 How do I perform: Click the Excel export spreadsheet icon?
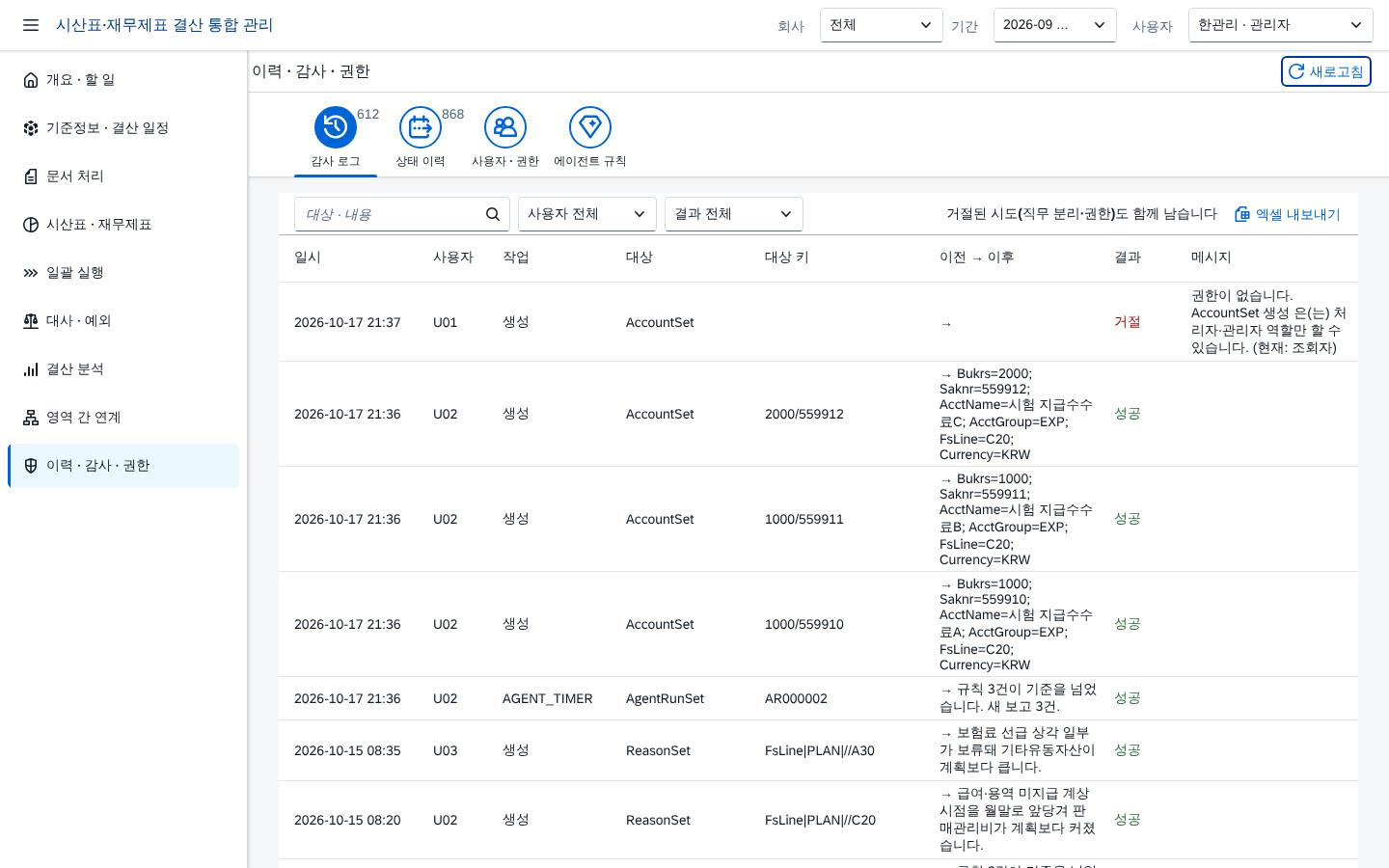tap(1242, 214)
